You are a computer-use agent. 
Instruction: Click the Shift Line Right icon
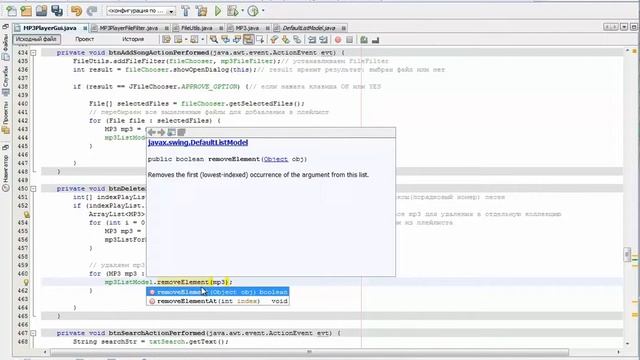pos(323,40)
